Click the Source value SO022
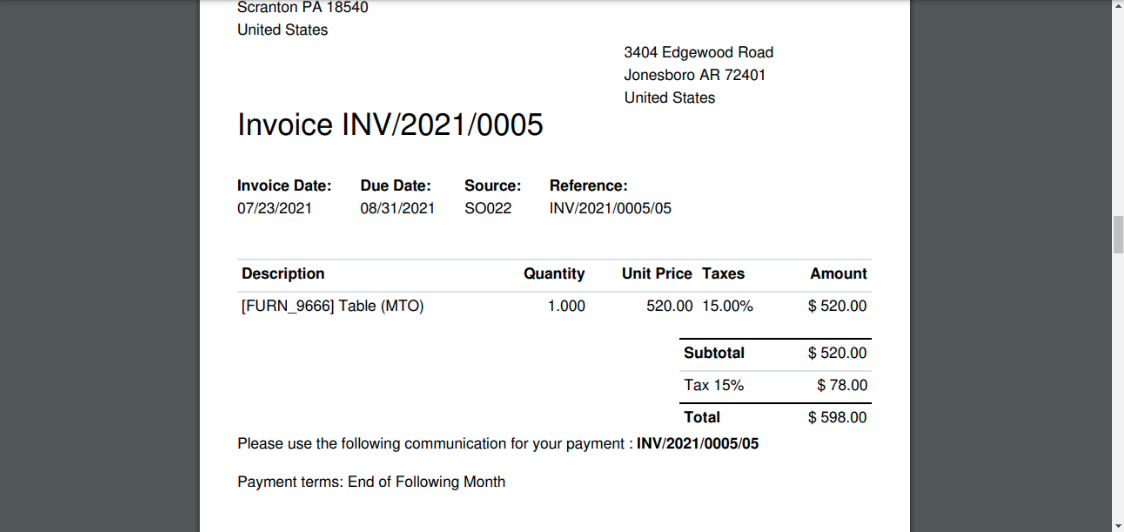This screenshot has width=1124, height=532. pos(488,209)
